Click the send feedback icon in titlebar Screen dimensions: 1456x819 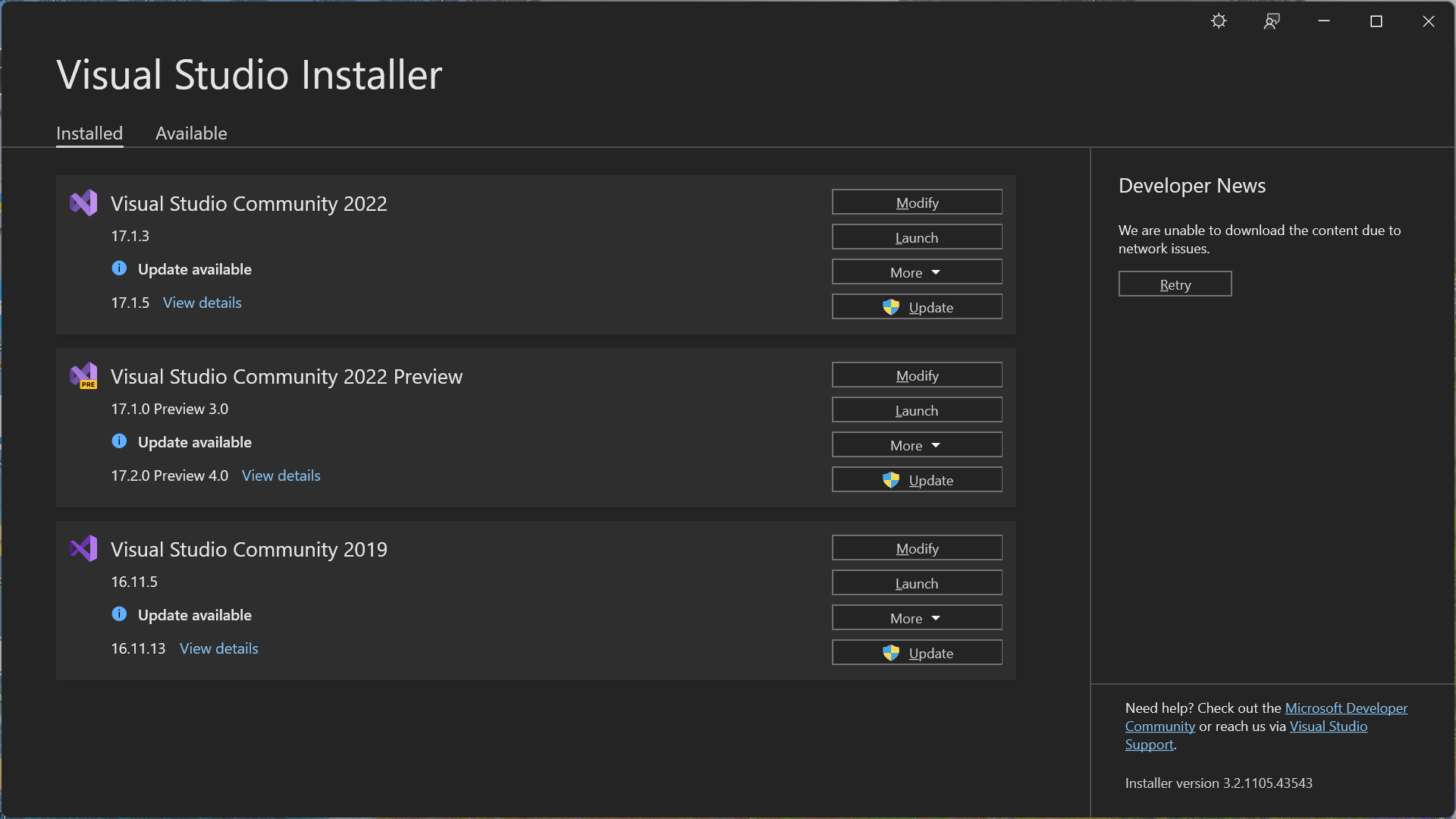pos(1271,20)
